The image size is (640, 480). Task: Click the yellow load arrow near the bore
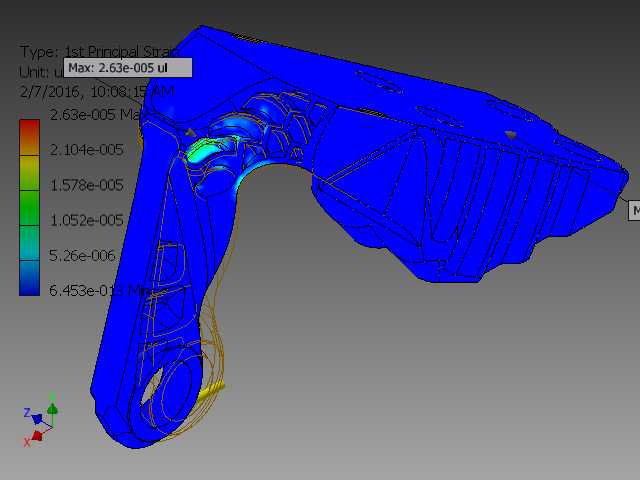pos(211,391)
